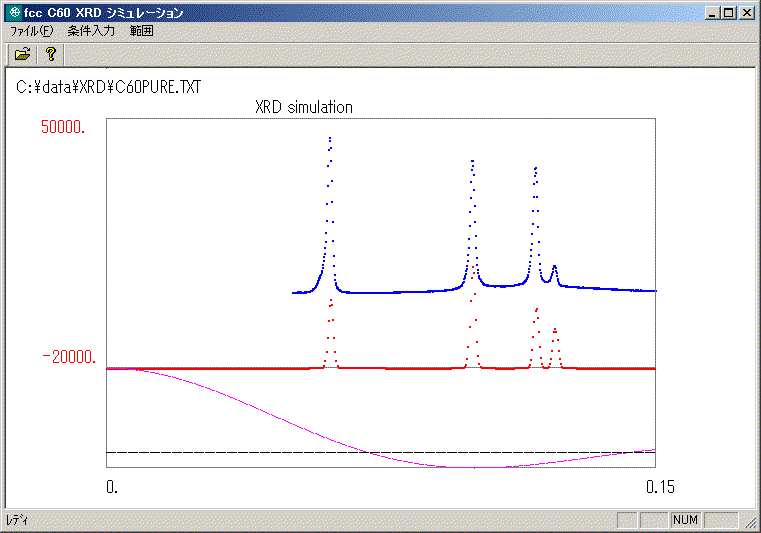Viewport: 761px width, 533px height.
Task: Open the 範囲 menu
Action: coord(141,32)
